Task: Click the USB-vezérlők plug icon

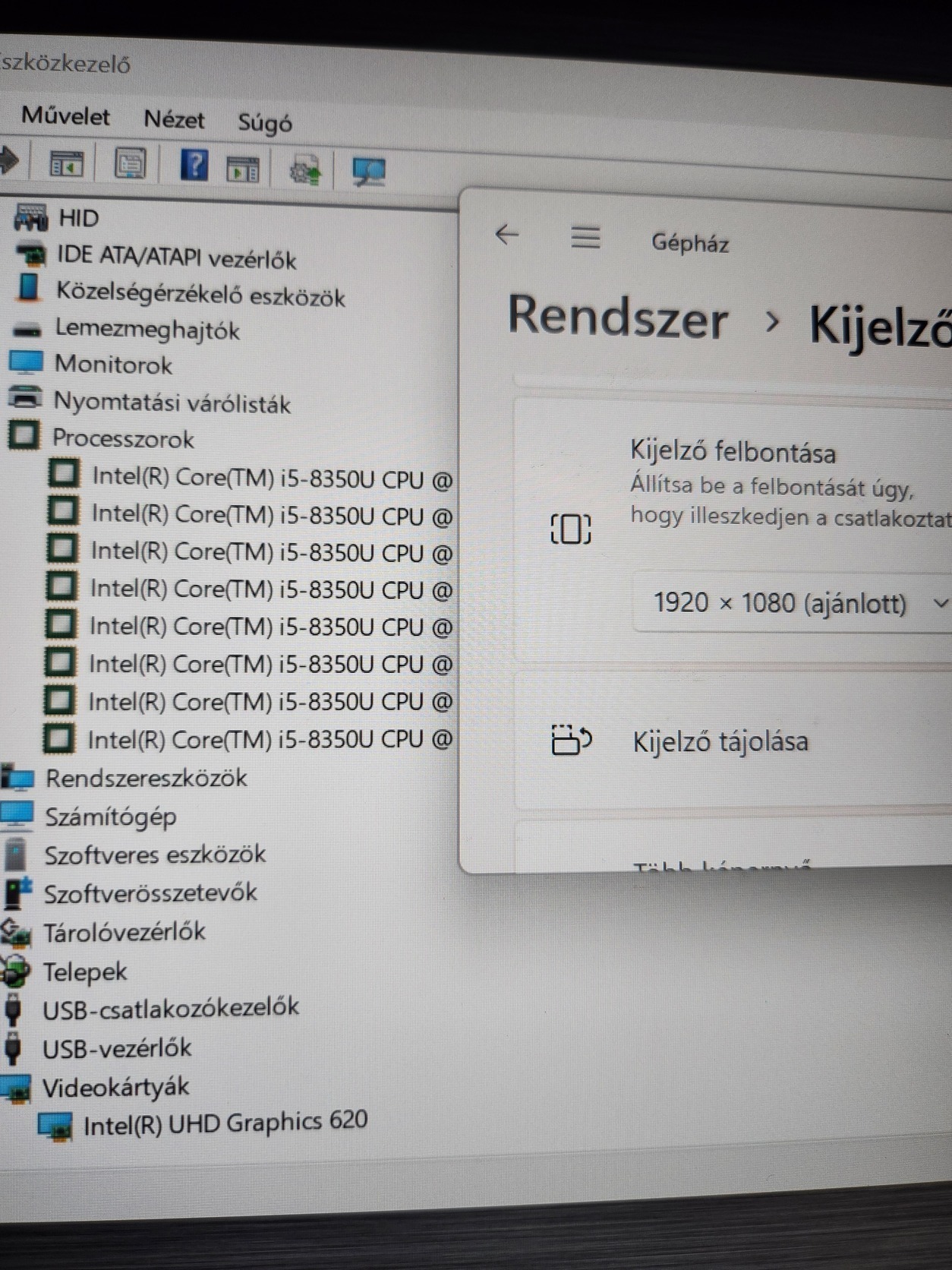Action: pos(13,1049)
